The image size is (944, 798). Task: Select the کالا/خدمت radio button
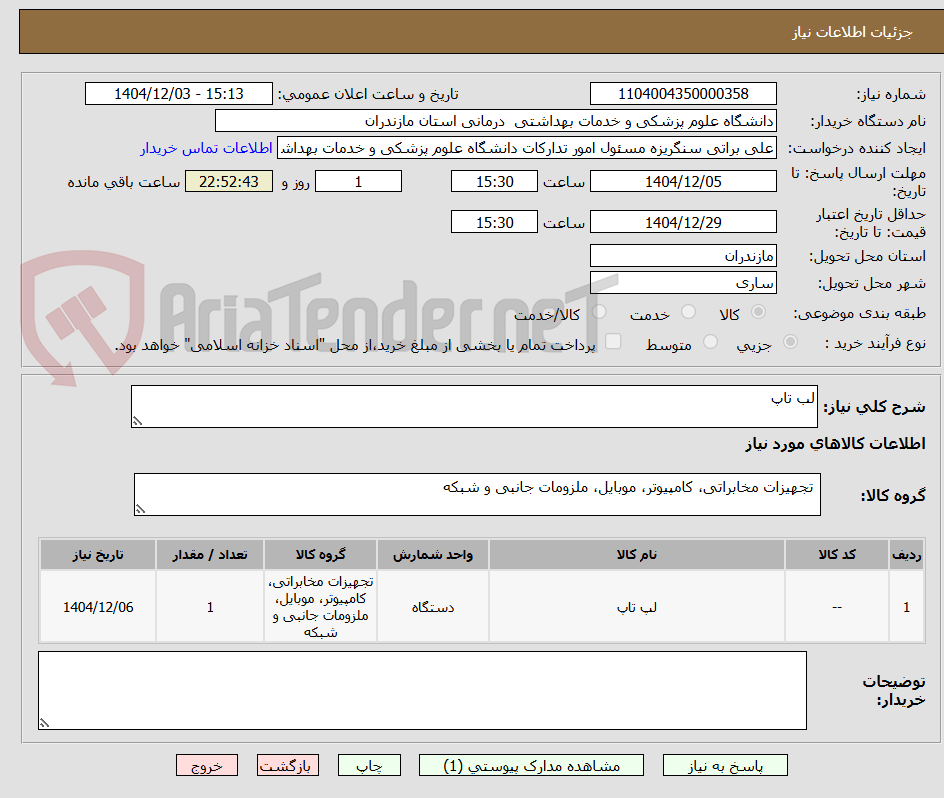point(599,312)
